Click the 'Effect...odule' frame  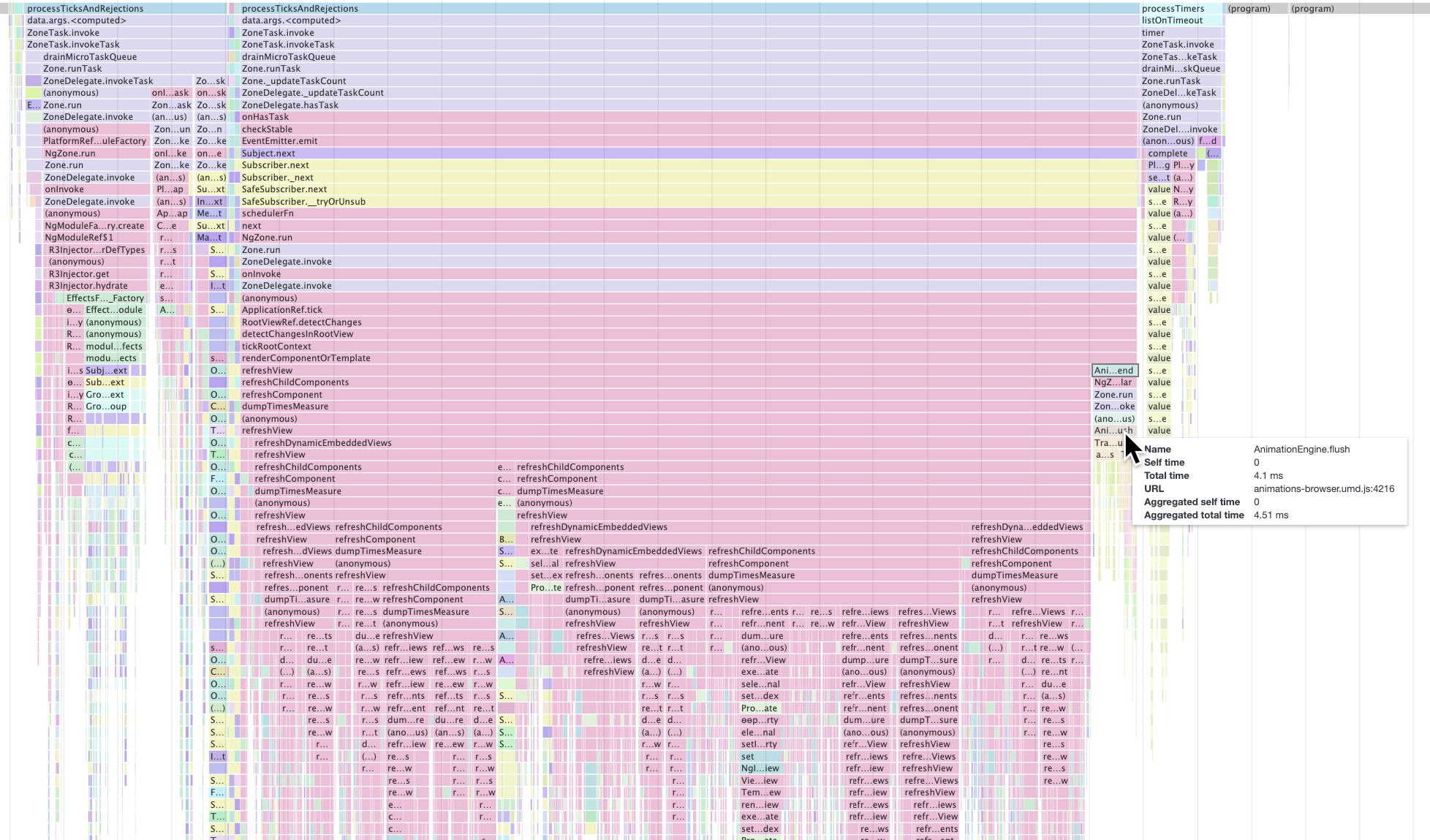pyautogui.click(x=115, y=310)
